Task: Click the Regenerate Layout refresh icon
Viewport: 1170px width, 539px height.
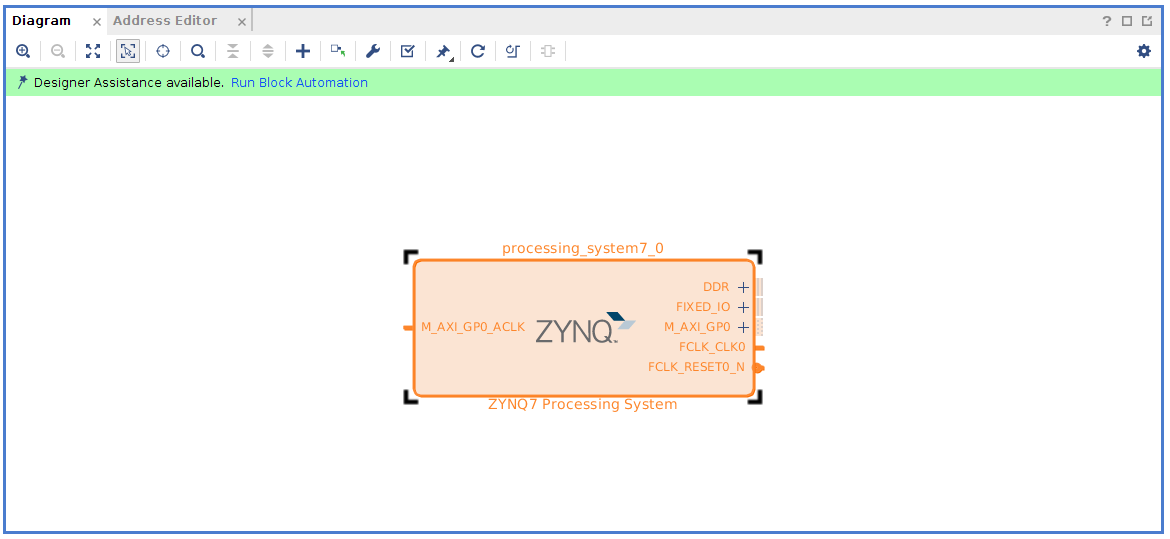Action: [478, 52]
